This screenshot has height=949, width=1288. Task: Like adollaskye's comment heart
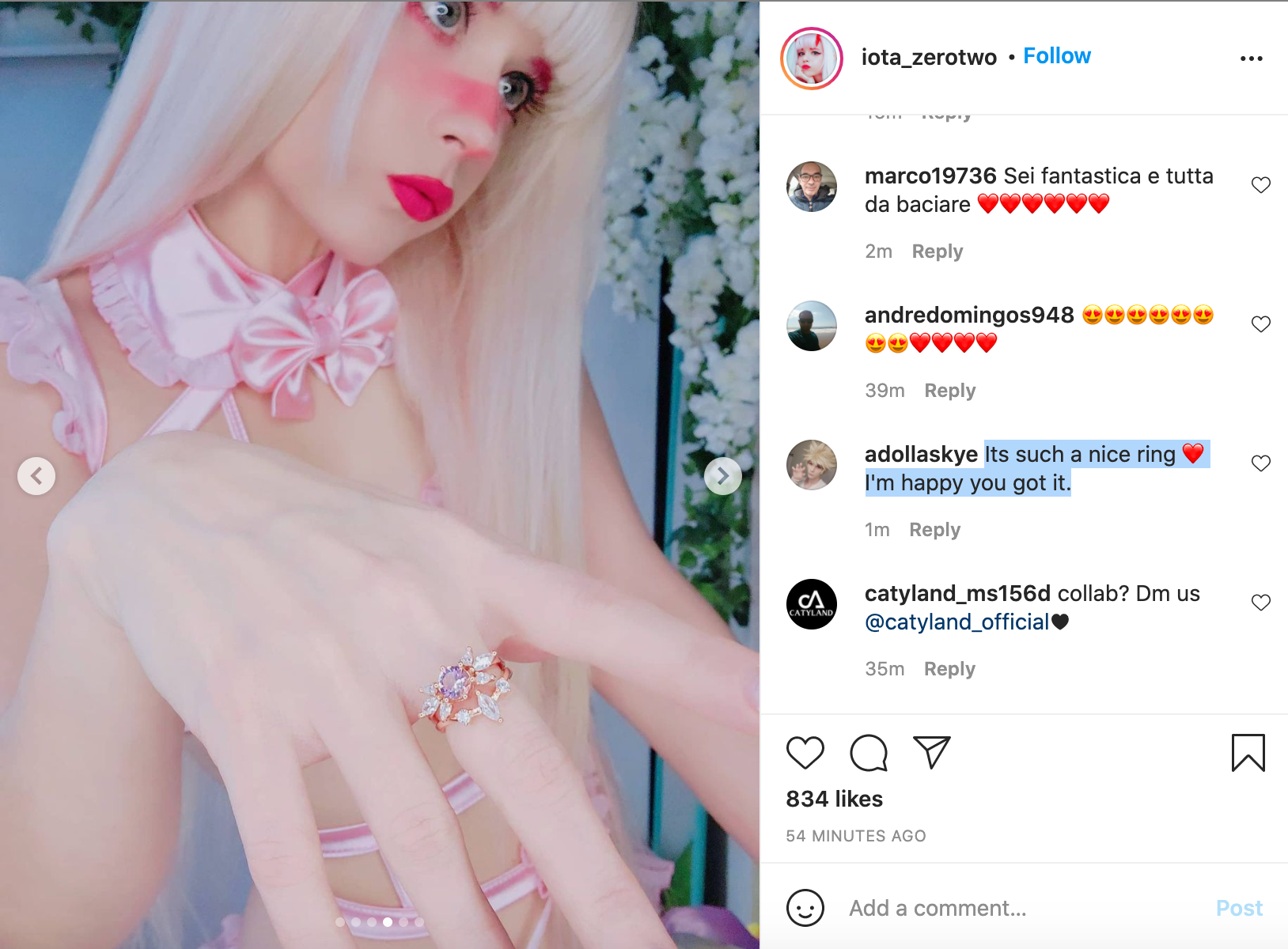coord(1260,463)
